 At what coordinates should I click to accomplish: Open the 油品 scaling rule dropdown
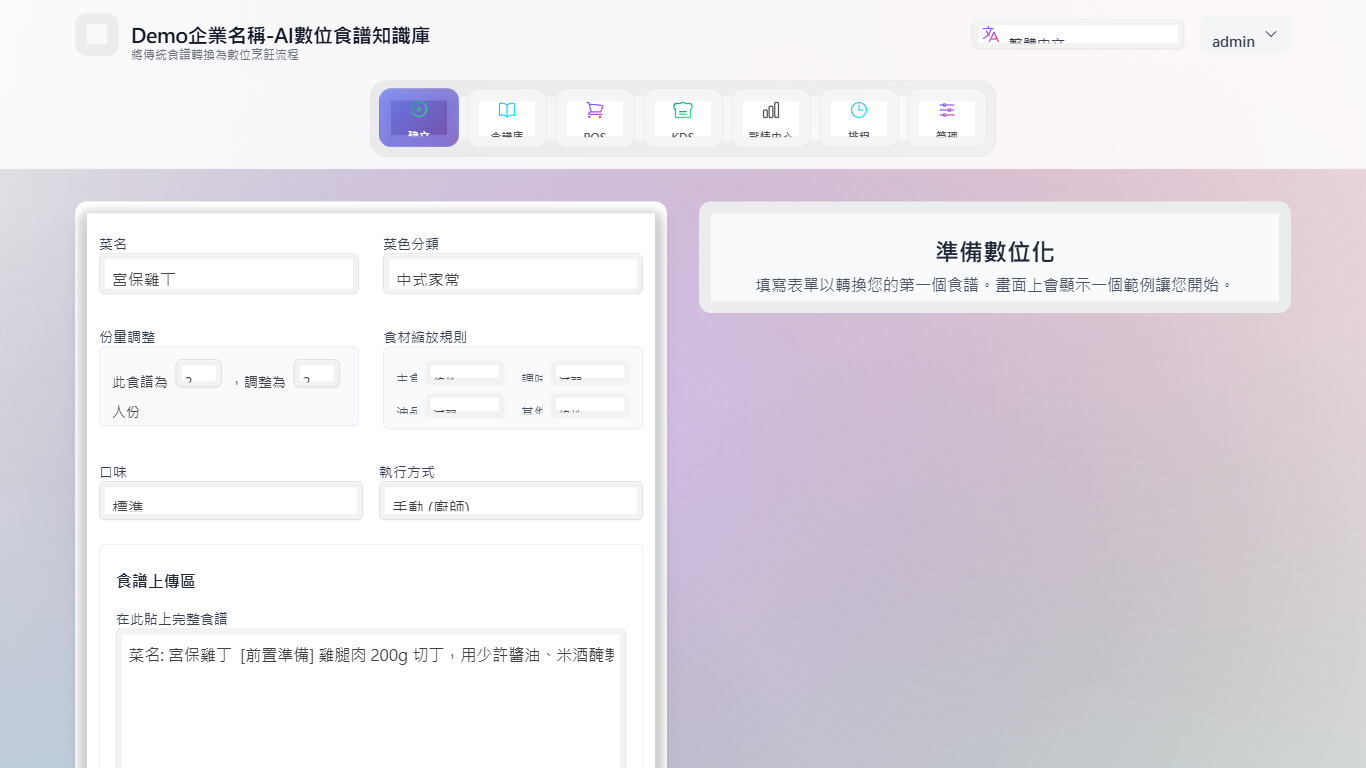pyautogui.click(x=465, y=404)
